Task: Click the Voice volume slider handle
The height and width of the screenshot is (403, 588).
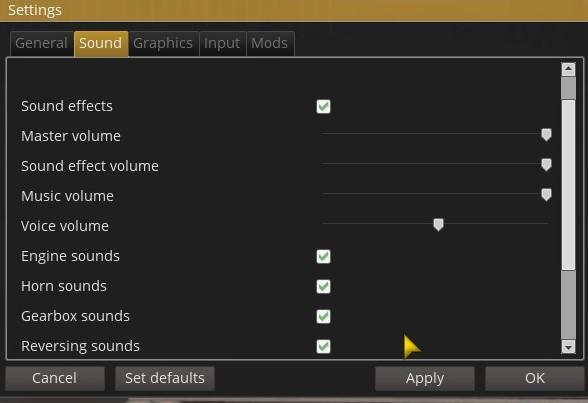Action: coord(438,225)
